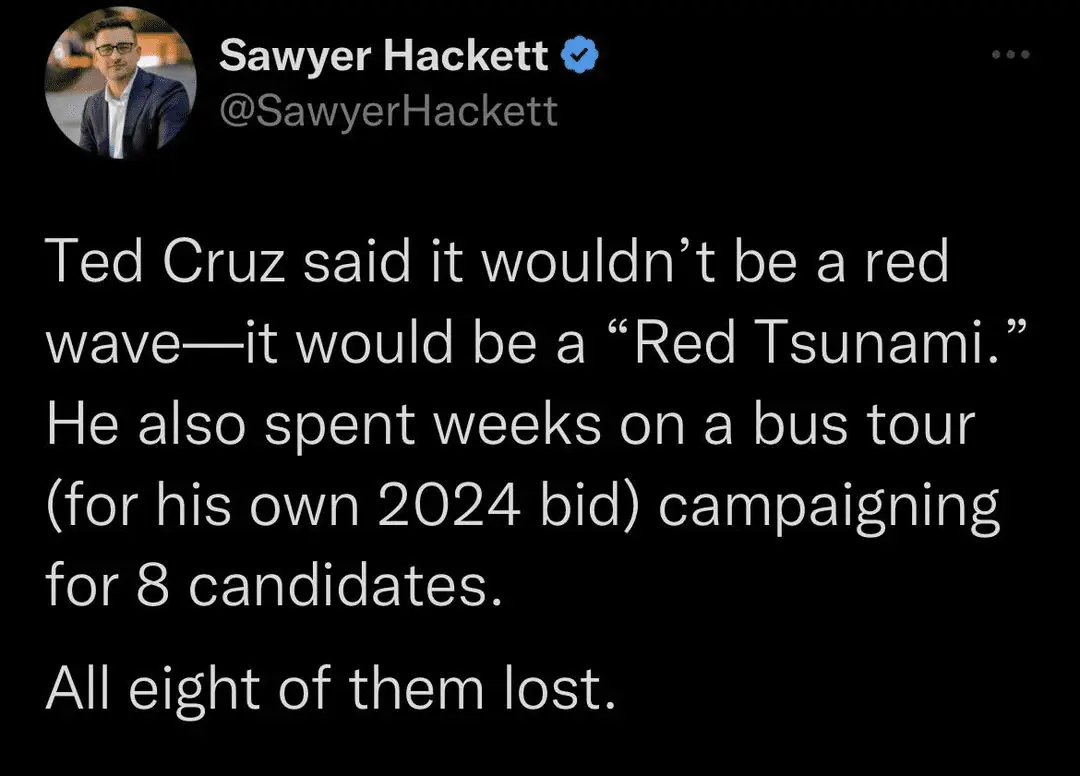Open the three-dot more options menu
This screenshot has width=1080, height=776.
point(1011,57)
